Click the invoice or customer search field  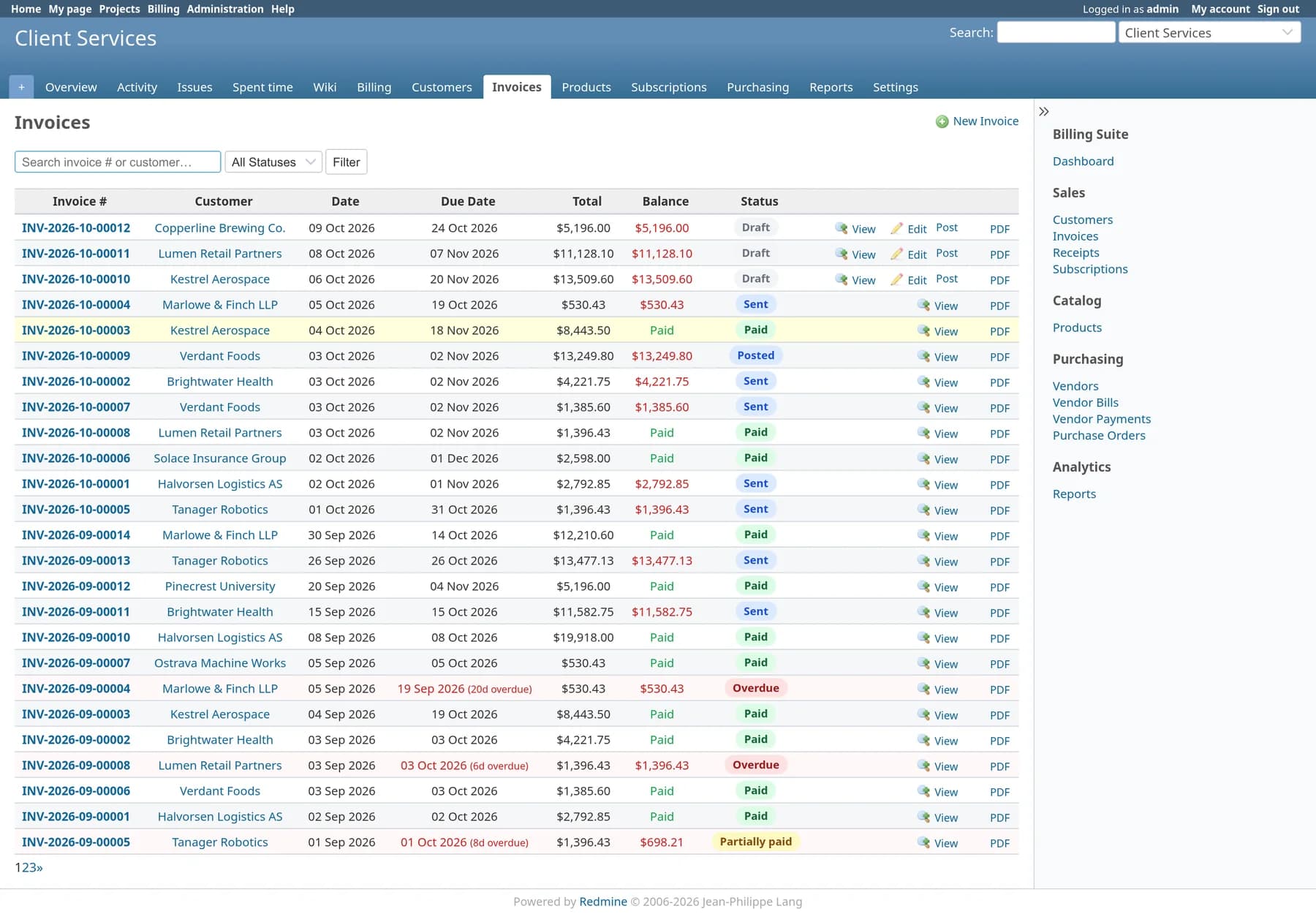[x=118, y=162]
